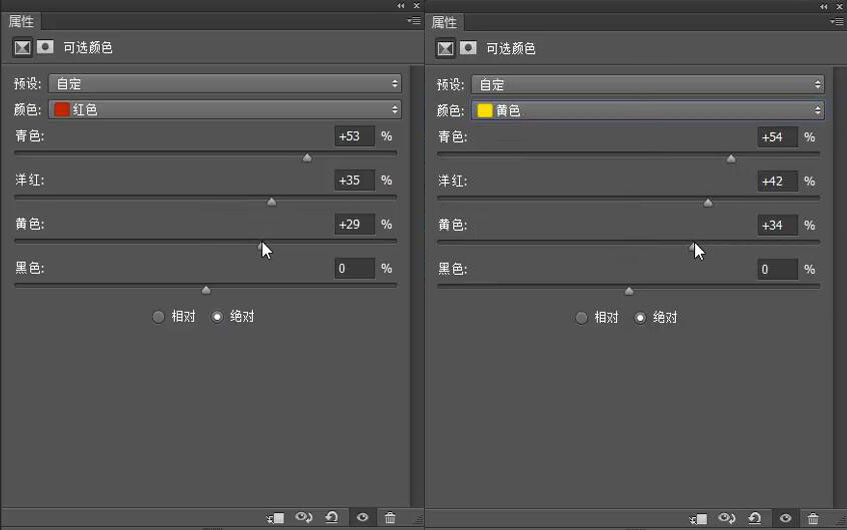This screenshot has height=530, width=847.
Task: Reset adjustment defaults in left panel
Action: tap(332, 518)
